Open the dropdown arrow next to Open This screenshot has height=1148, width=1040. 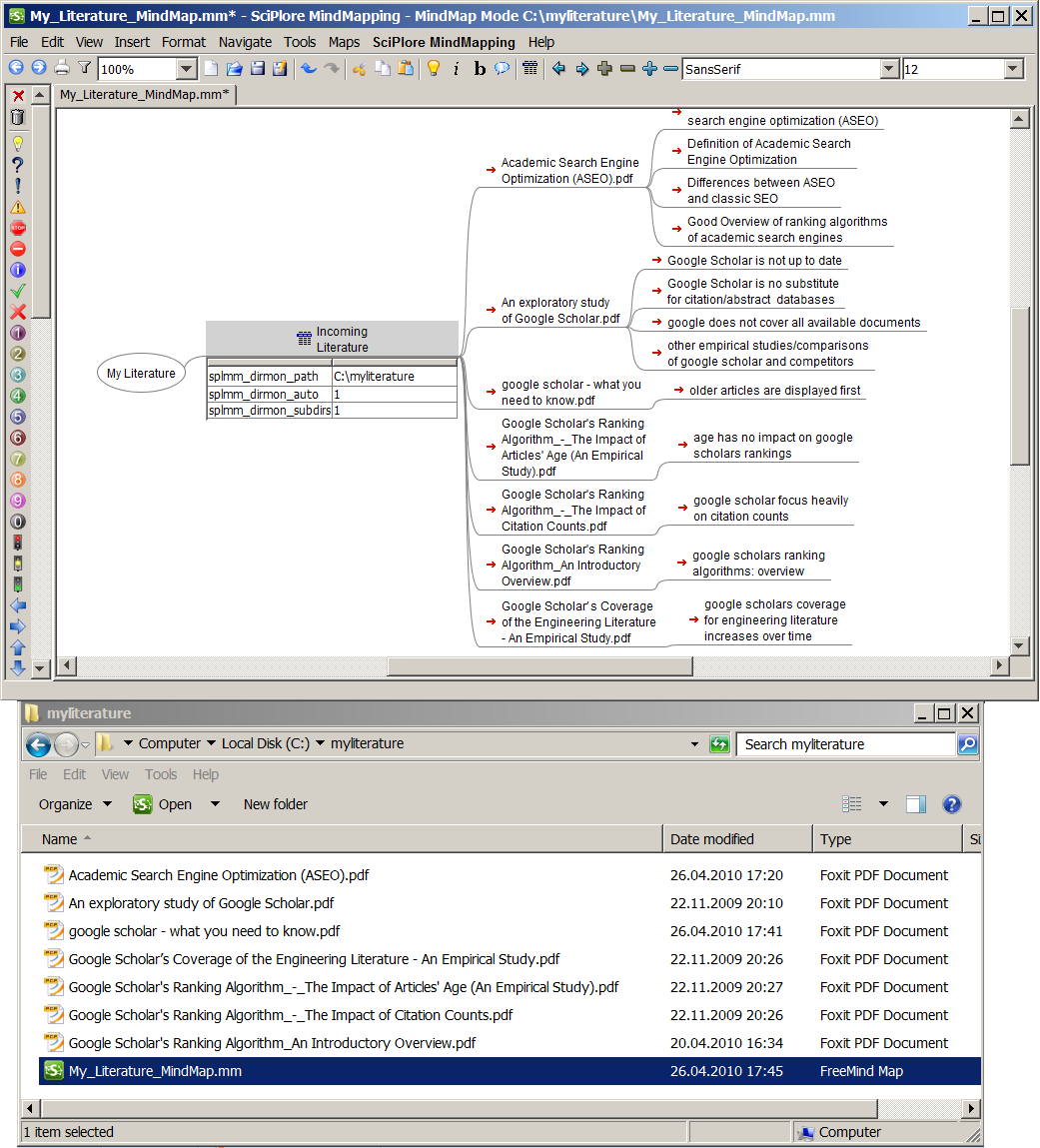coord(215,804)
